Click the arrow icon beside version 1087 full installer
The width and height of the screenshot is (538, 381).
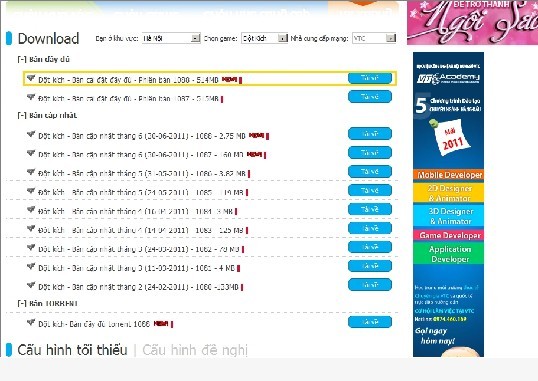(x=31, y=97)
